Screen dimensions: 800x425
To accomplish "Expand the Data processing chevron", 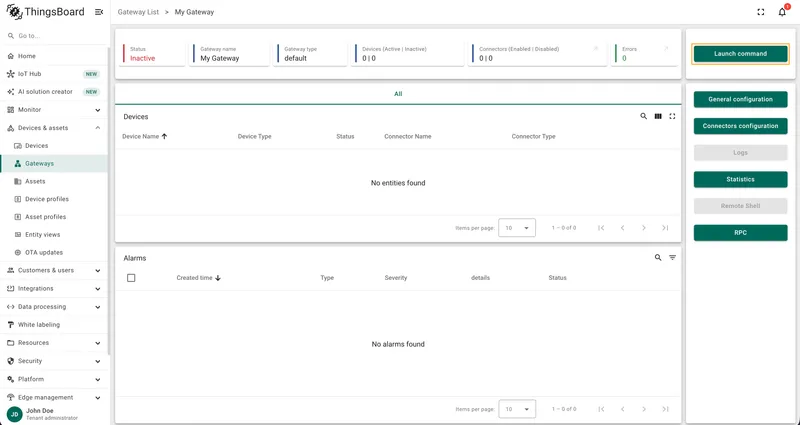I will tap(98, 307).
